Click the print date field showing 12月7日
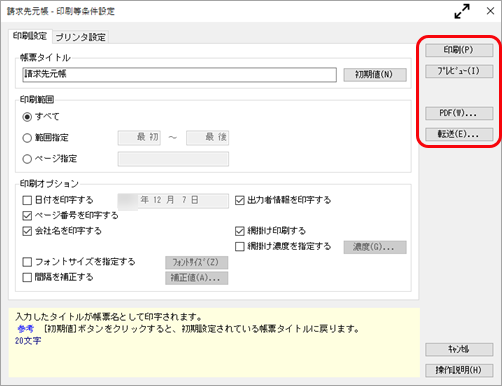 173,201
